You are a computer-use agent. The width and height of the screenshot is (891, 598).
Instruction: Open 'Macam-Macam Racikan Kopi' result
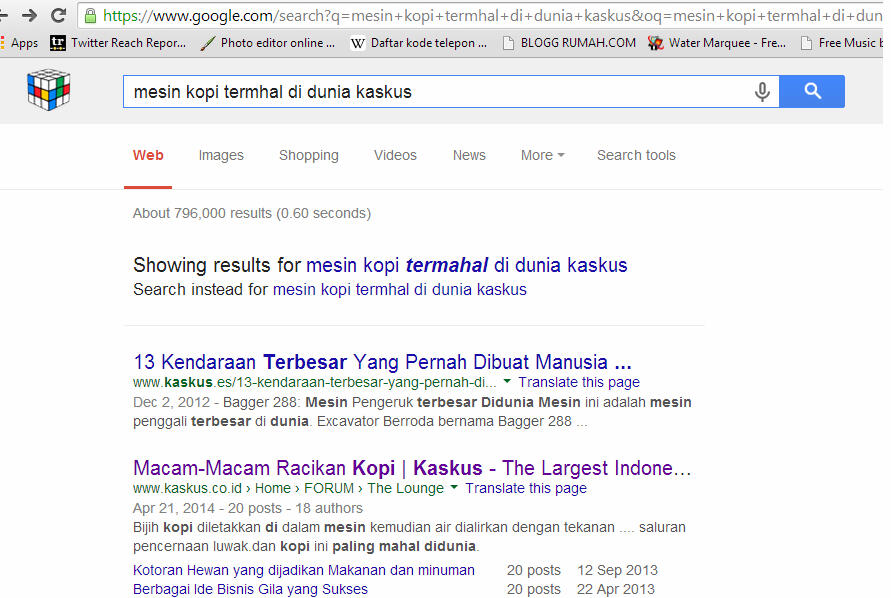[412, 468]
